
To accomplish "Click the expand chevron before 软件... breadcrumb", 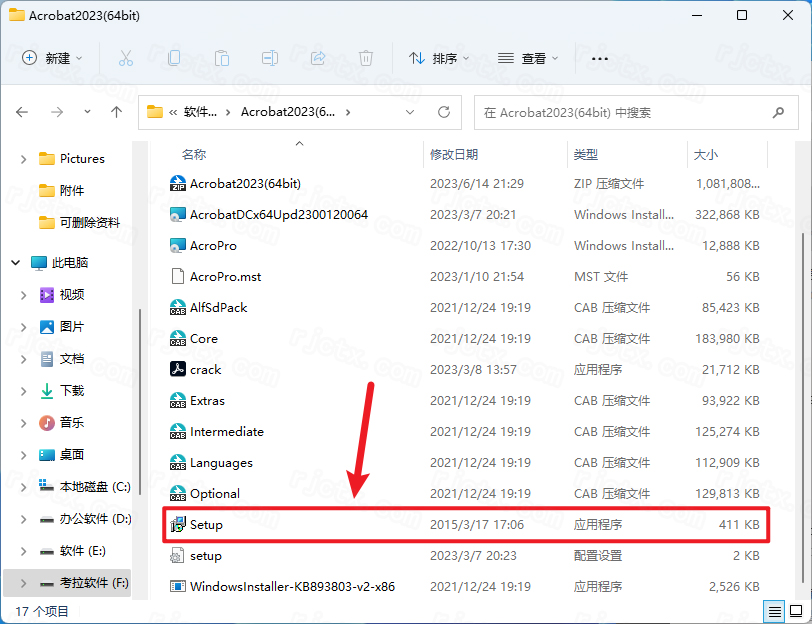I will pos(173,112).
